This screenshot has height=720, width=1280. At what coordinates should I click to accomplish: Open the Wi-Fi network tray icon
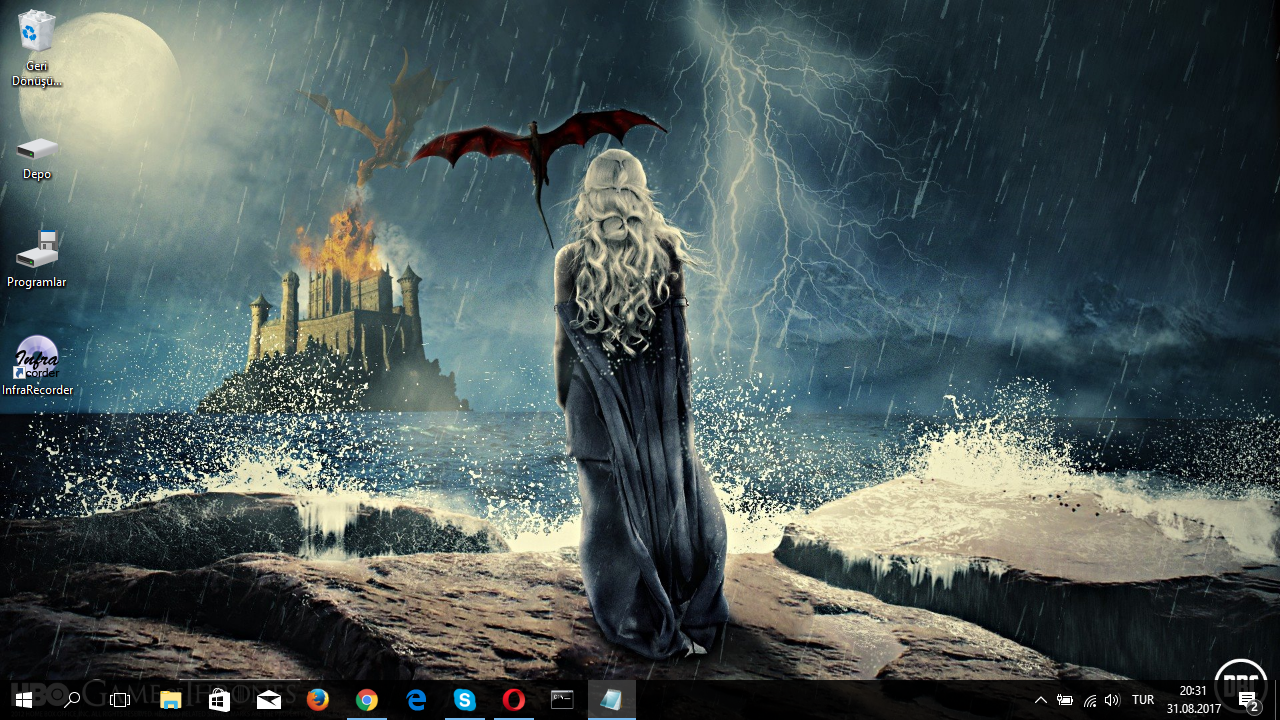point(1089,700)
